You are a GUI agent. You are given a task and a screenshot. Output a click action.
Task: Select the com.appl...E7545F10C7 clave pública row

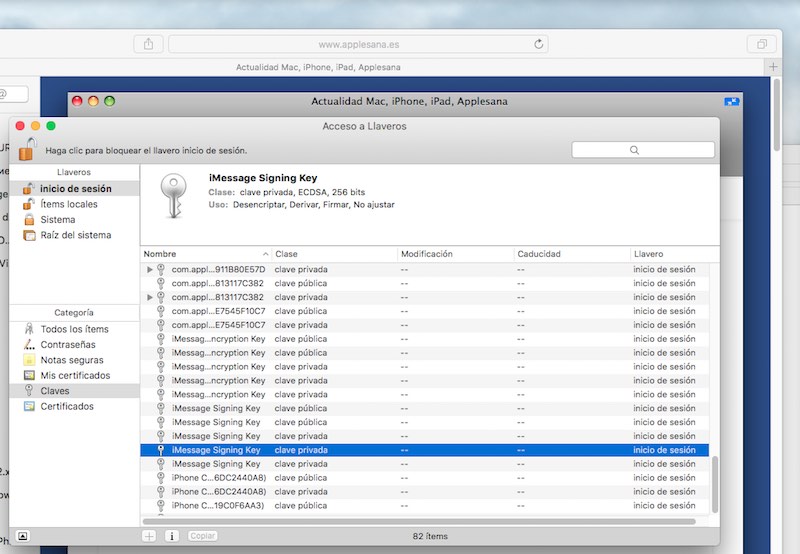(424, 311)
